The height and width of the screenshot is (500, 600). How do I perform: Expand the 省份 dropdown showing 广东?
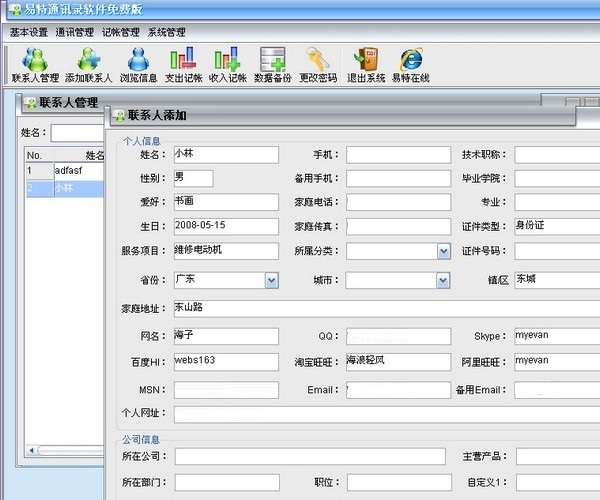[x=271, y=281]
